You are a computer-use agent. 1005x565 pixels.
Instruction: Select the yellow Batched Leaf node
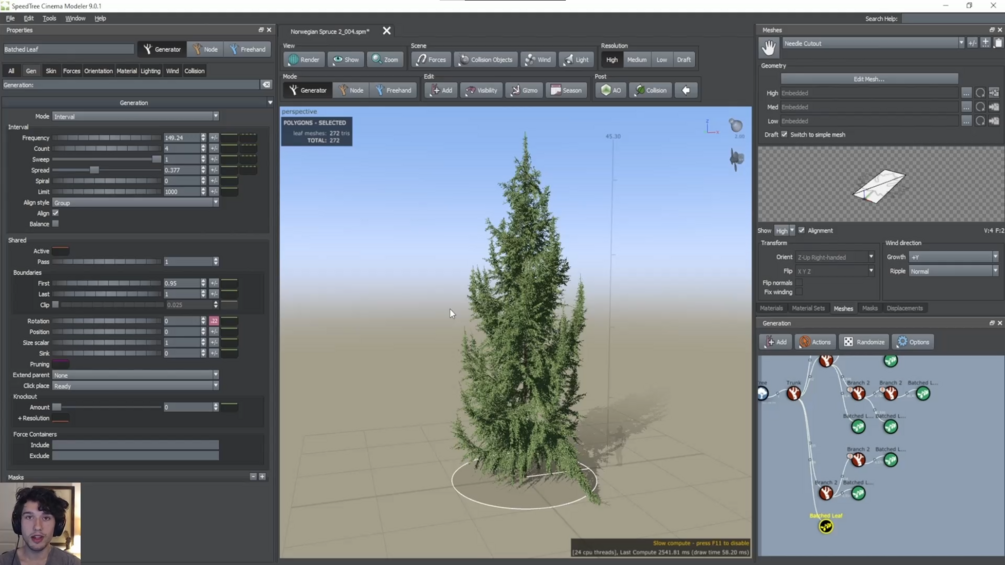tap(826, 527)
